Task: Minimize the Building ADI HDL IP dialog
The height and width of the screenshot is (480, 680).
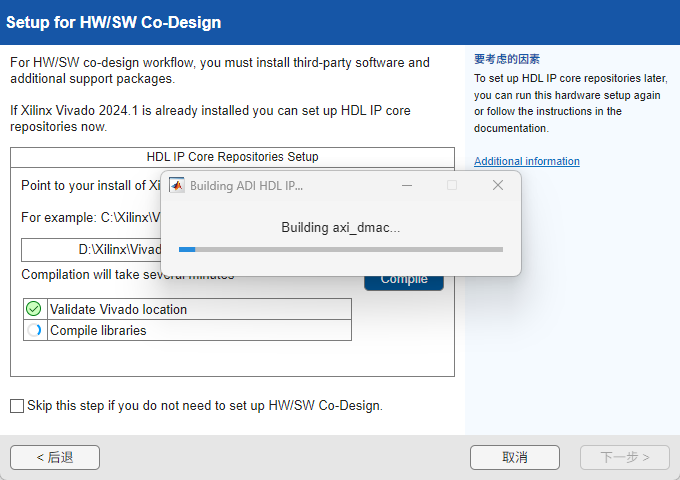Action: tap(407, 186)
